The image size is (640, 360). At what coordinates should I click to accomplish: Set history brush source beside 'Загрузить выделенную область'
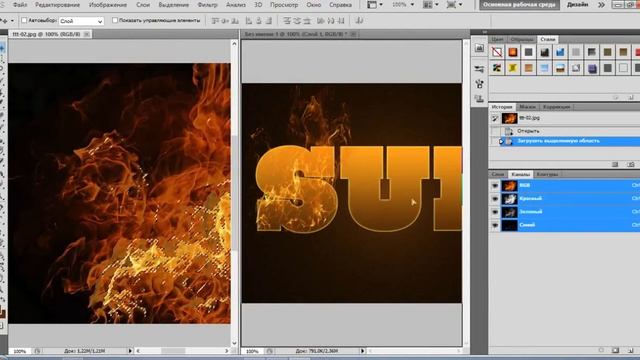(495, 141)
